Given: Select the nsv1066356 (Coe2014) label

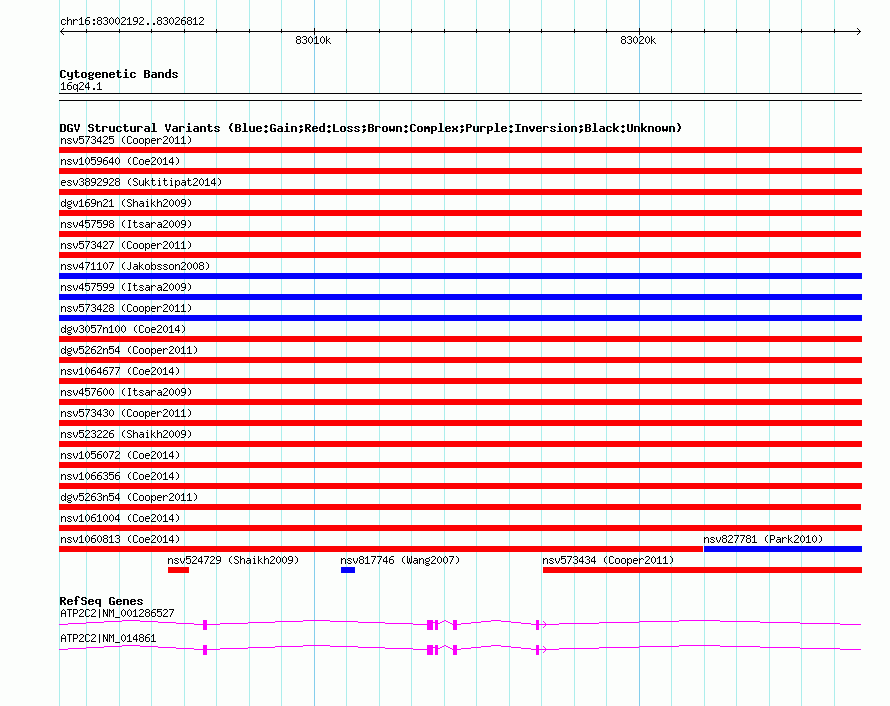Looking at the screenshot, I should pyautogui.click(x=120, y=476).
